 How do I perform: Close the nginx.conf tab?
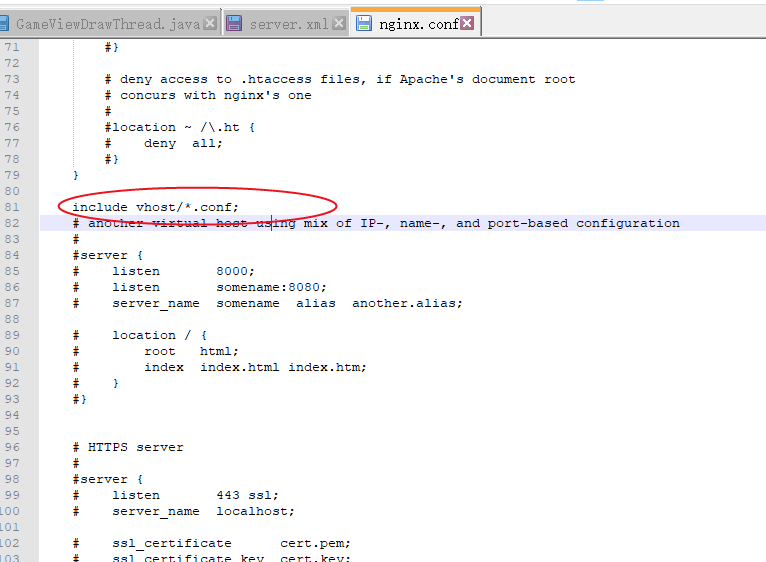click(x=468, y=23)
